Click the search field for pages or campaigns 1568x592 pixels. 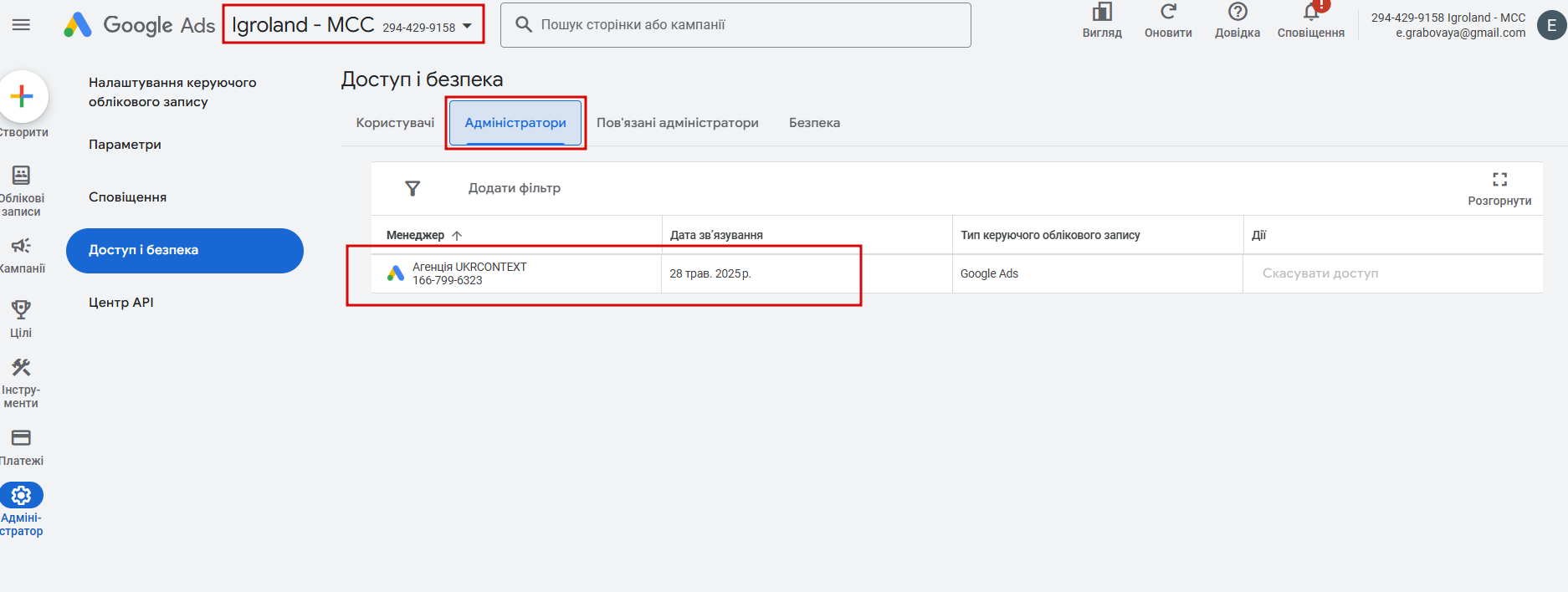tap(735, 25)
